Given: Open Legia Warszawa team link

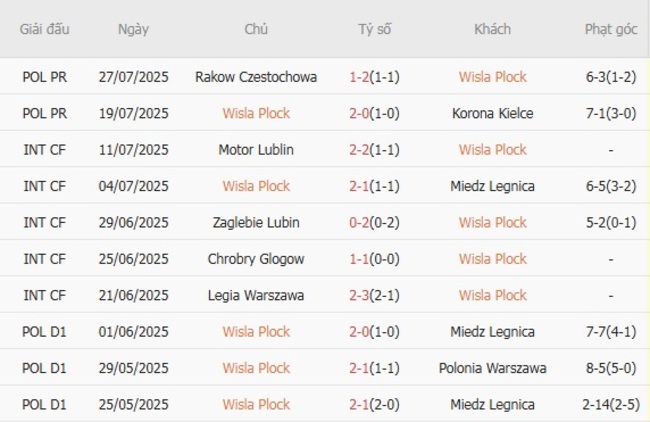Looking at the screenshot, I should pos(256,295).
